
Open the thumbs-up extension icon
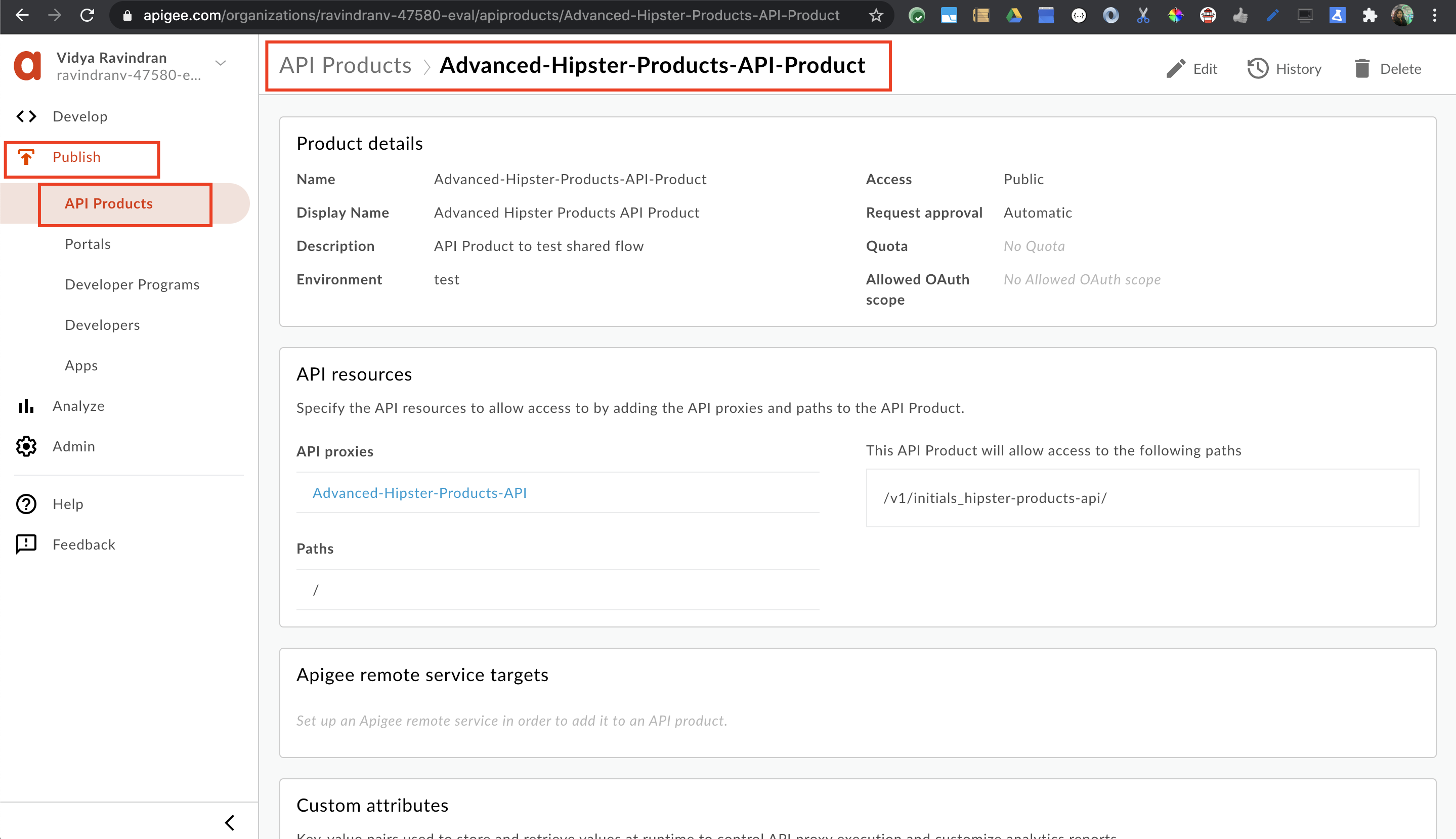[1240, 16]
